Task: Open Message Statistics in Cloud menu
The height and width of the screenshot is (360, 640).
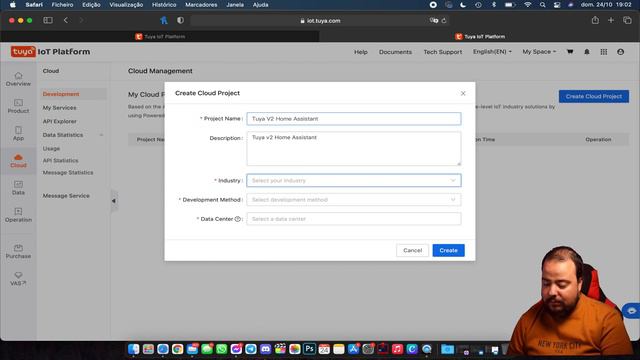Action: point(68,173)
